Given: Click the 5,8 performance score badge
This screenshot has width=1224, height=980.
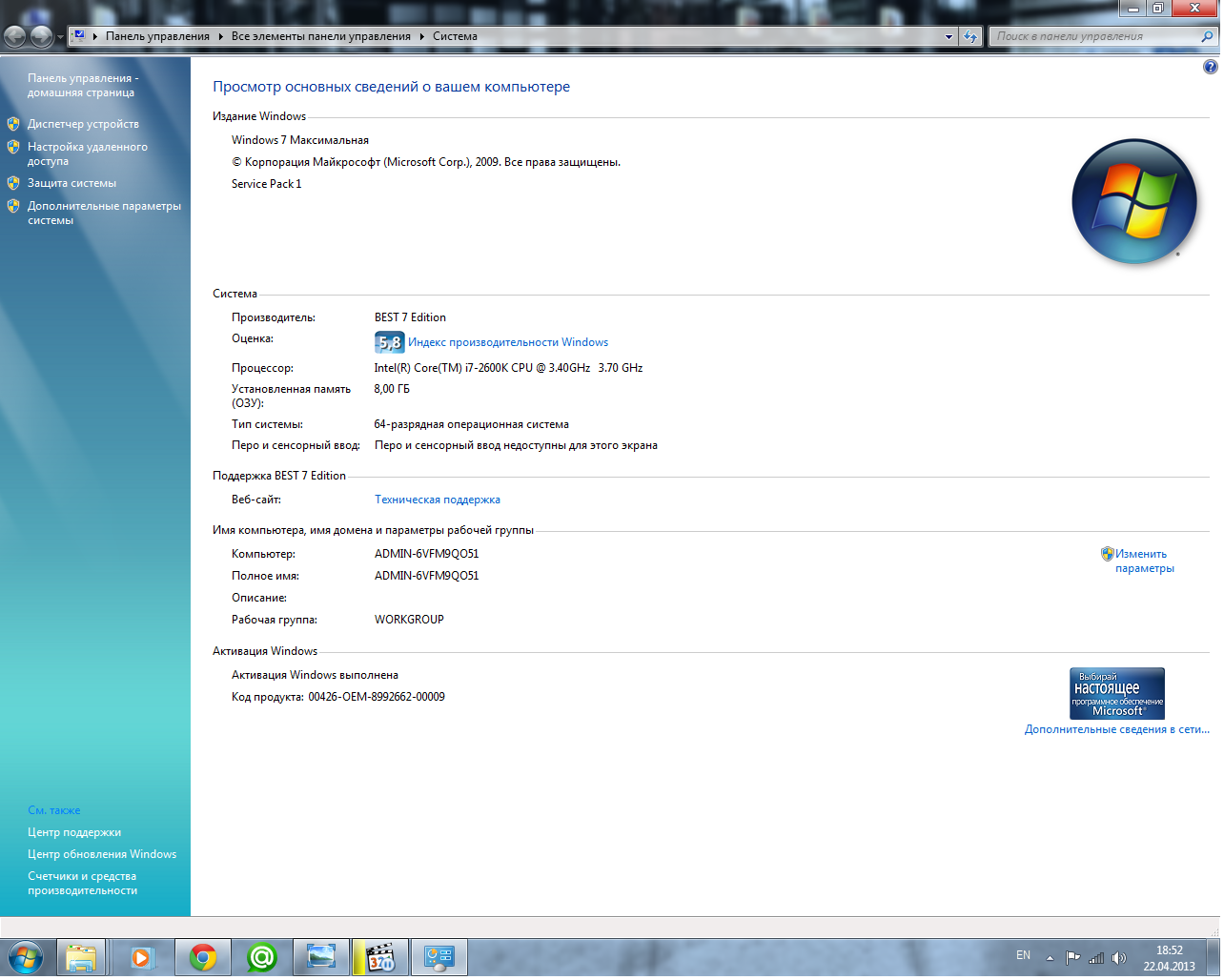Looking at the screenshot, I should [390, 343].
